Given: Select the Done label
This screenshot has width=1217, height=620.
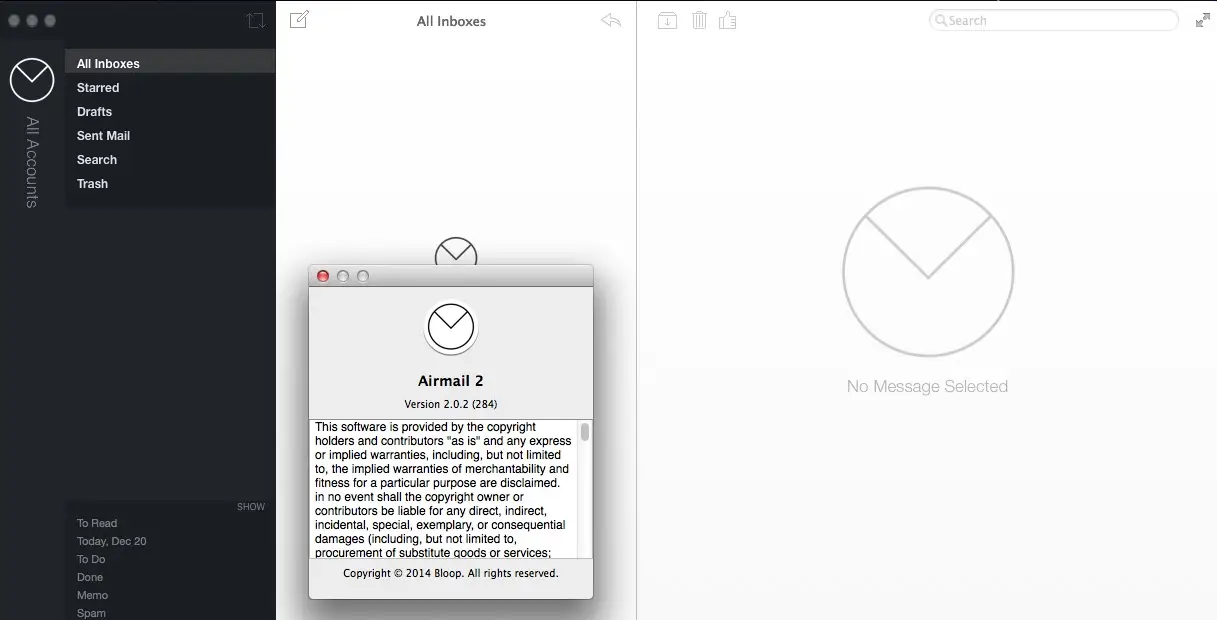Looking at the screenshot, I should click(90, 577).
